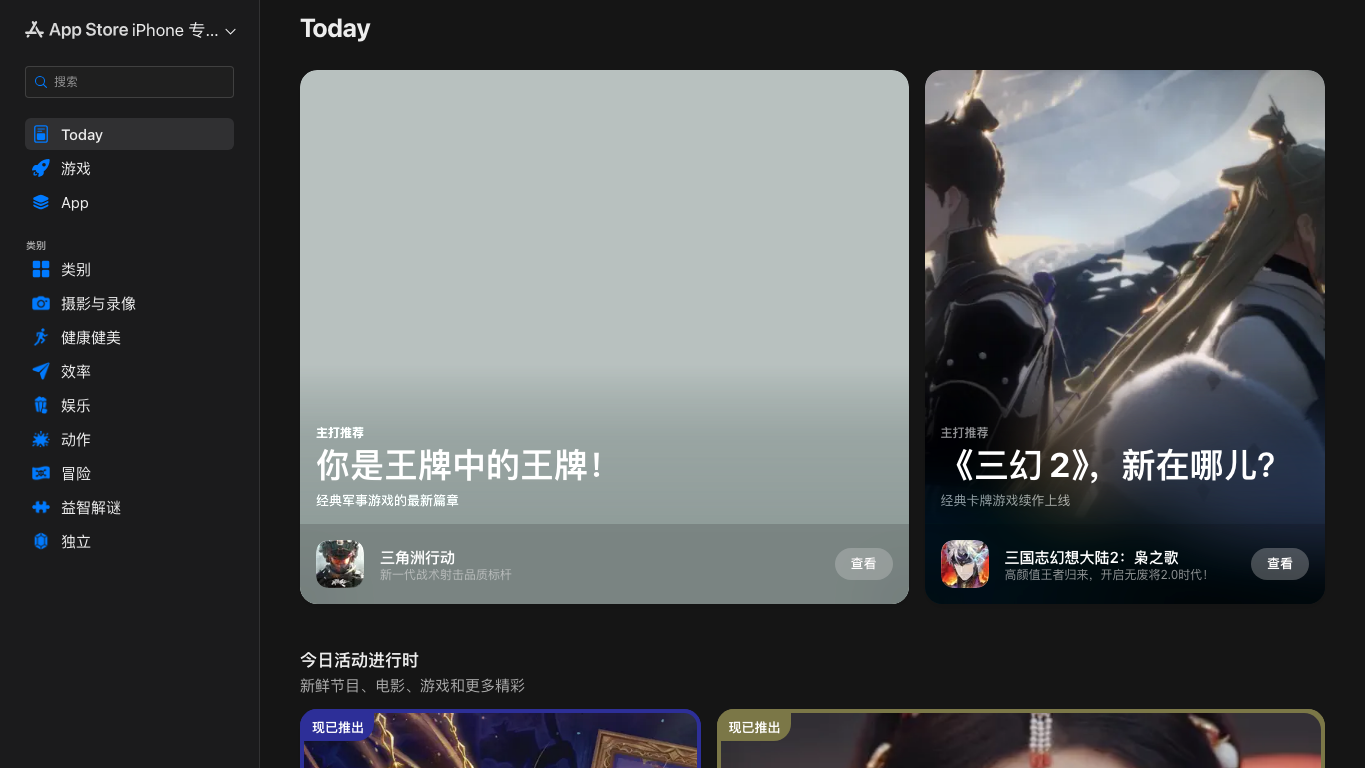Click the grid icon for 类别

click(41, 269)
